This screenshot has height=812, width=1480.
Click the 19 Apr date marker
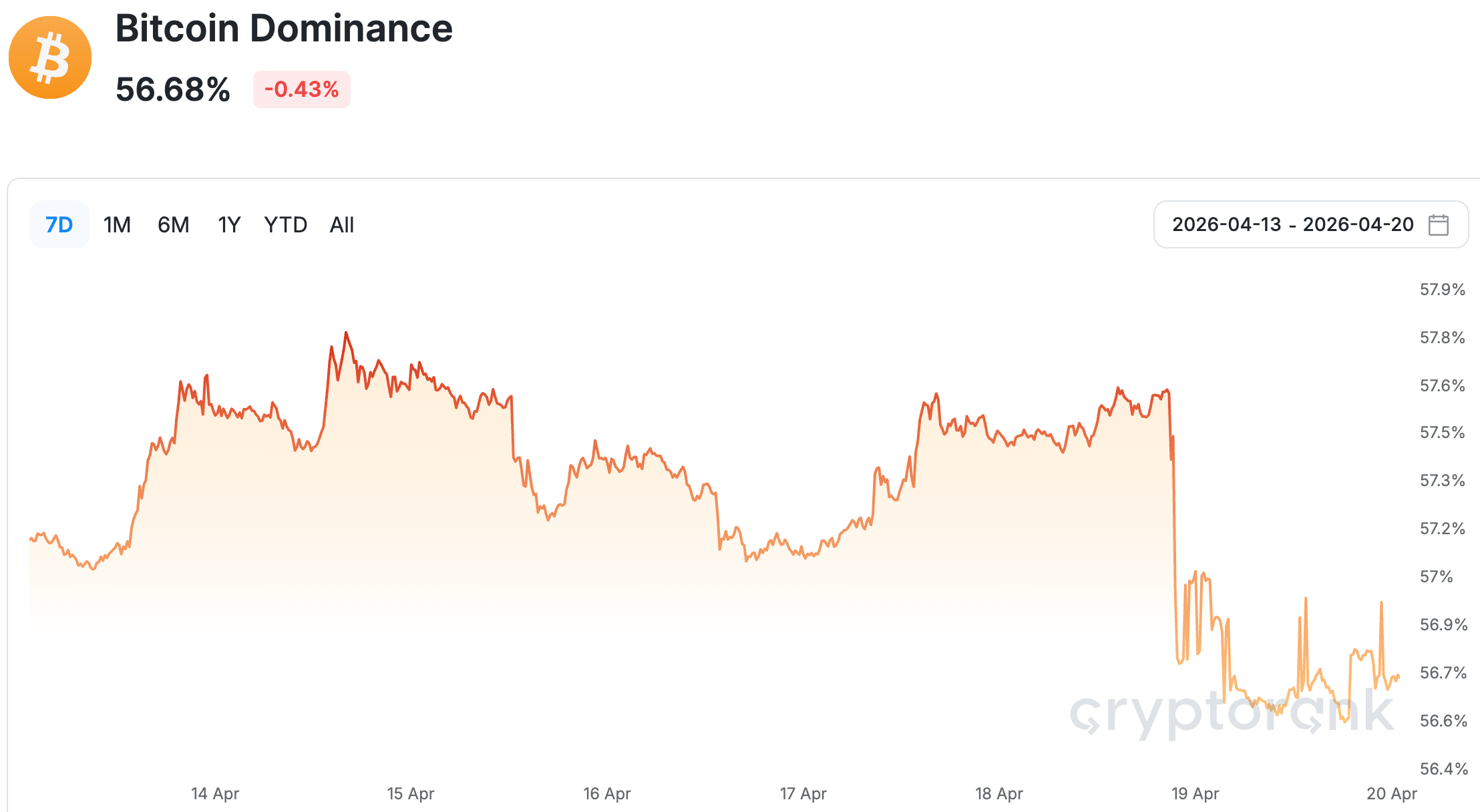point(1195,793)
